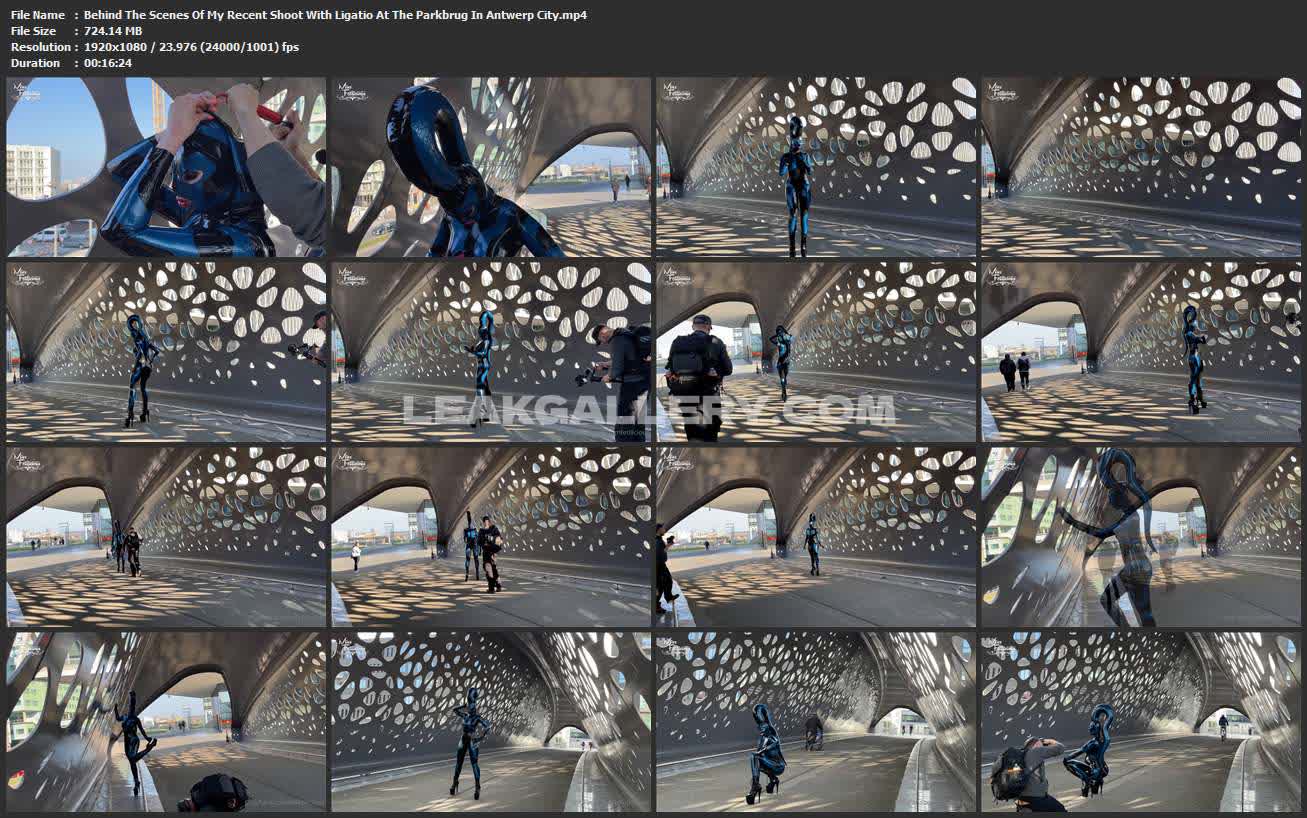Click thumbnail of figure crouching alone in heels
Screen dimensions: 1307x818
[x=816, y=721]
